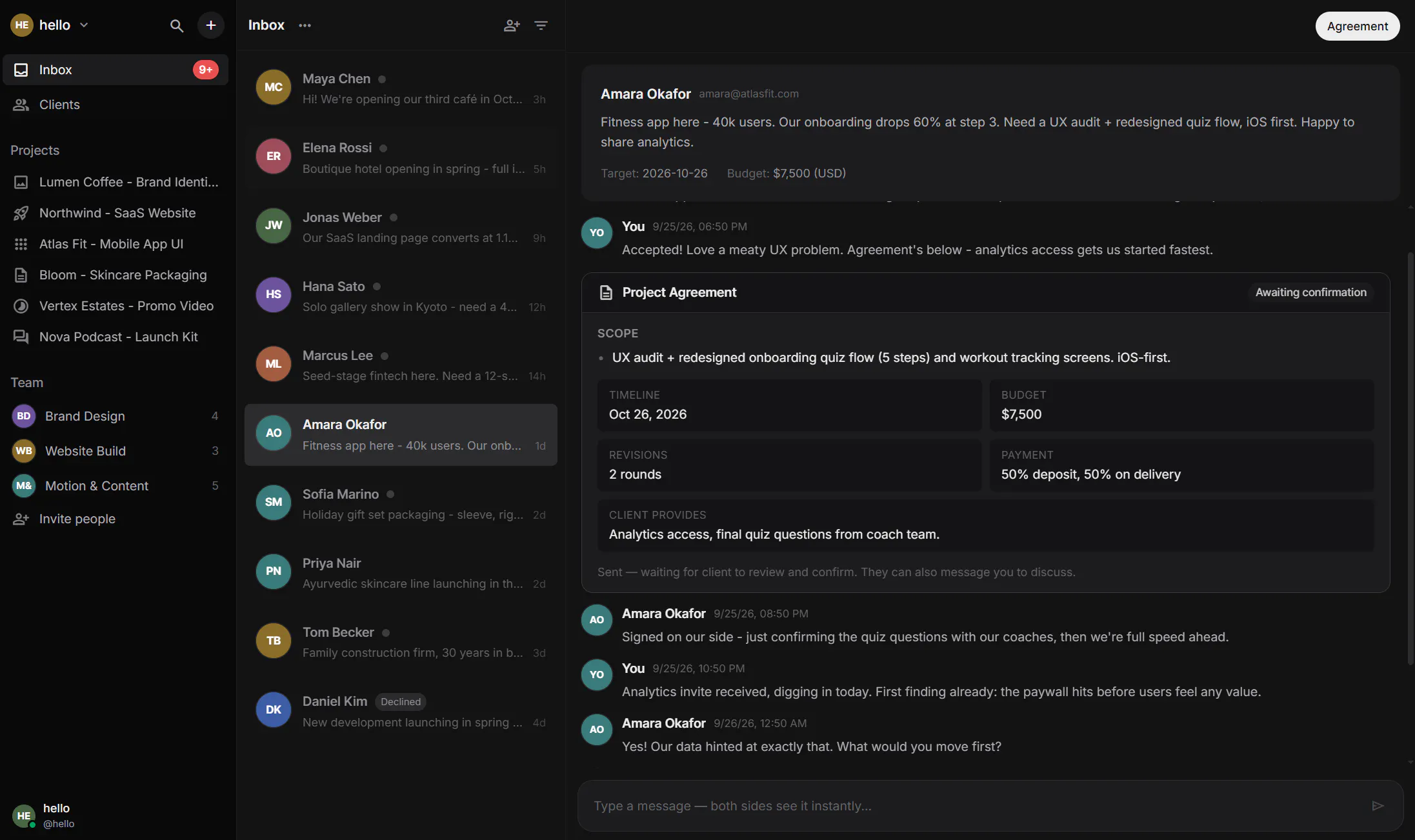Image resolution: width=1415 pixels, height=840 pixels.
Task: Click the Invite people add-person icon
Action: click(21, 519)
